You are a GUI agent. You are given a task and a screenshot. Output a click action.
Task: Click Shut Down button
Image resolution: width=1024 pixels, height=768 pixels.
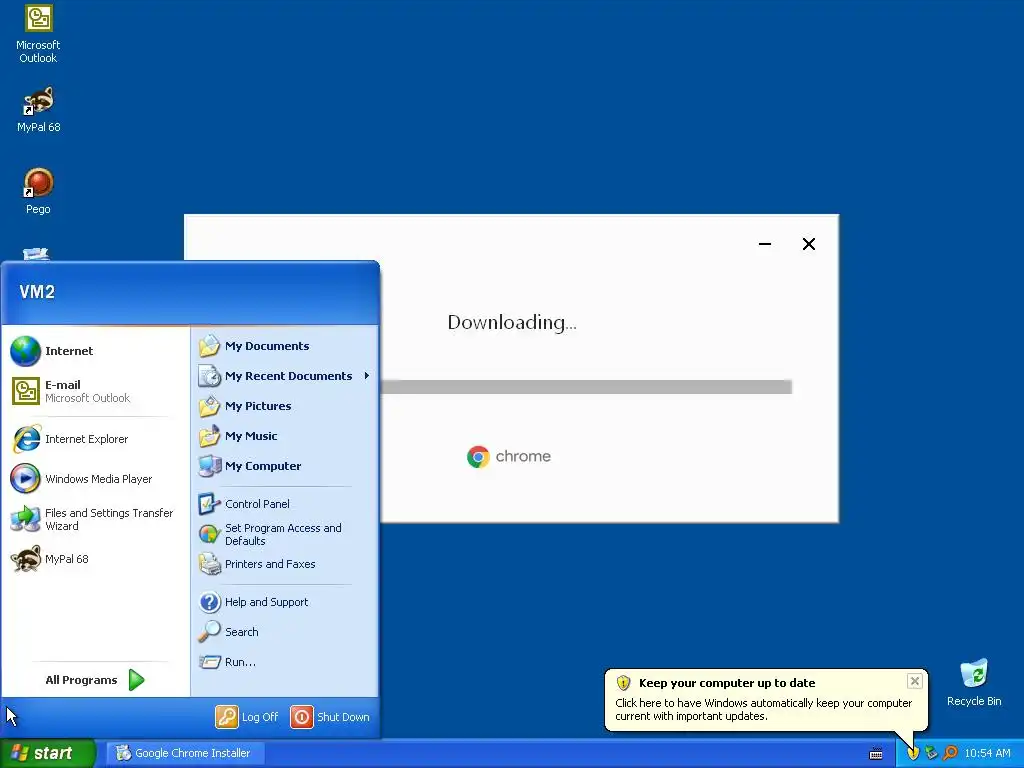click(330, 717)
